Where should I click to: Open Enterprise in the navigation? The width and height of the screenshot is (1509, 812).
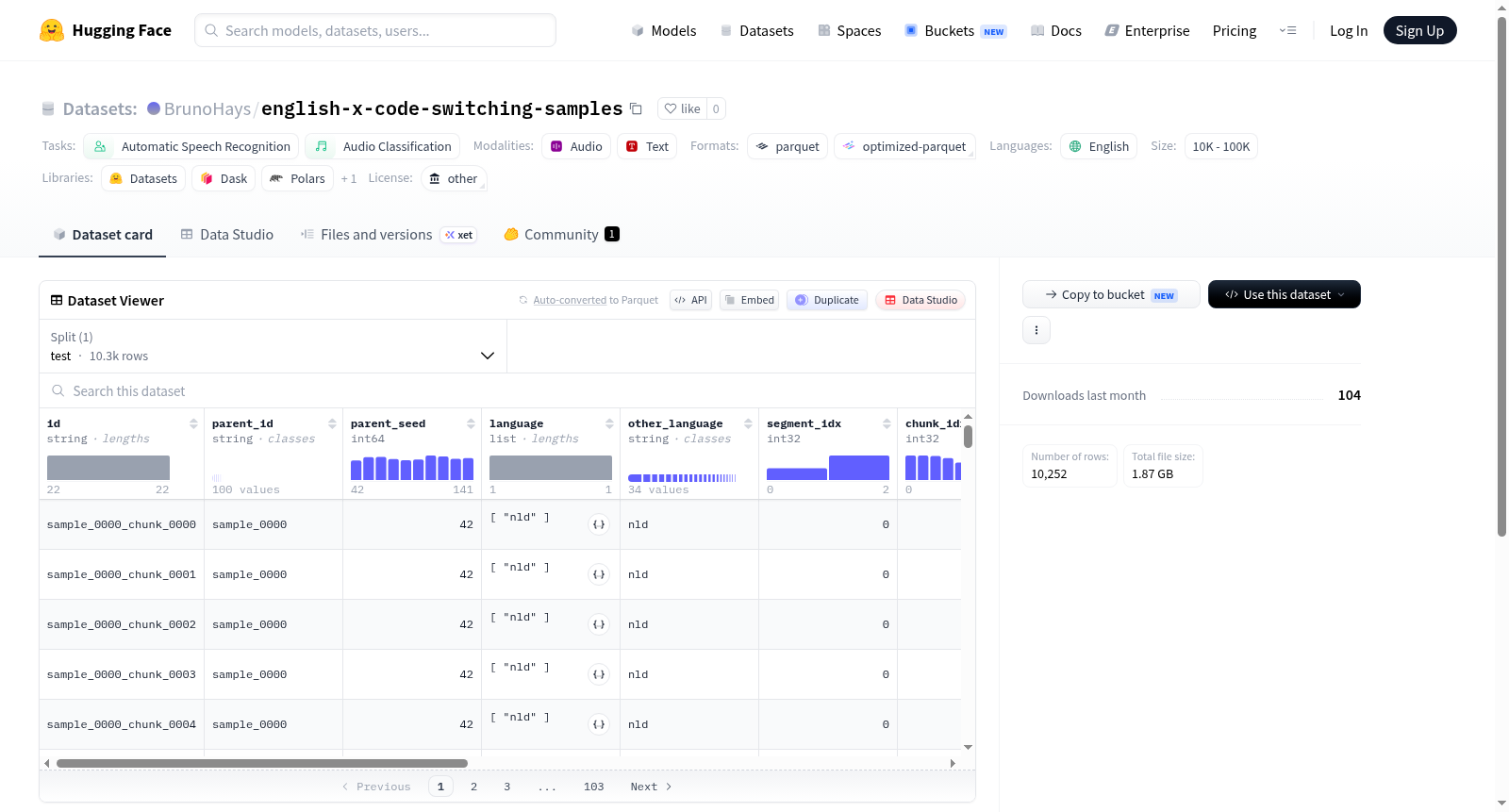click(x=1147, y=30)
